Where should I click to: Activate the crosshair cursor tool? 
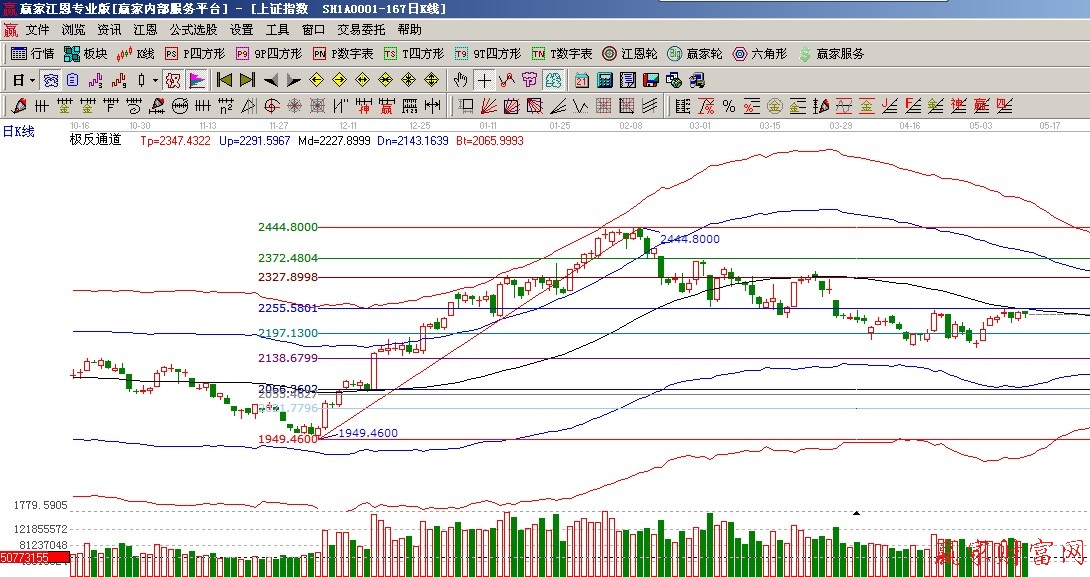[484, 80]
